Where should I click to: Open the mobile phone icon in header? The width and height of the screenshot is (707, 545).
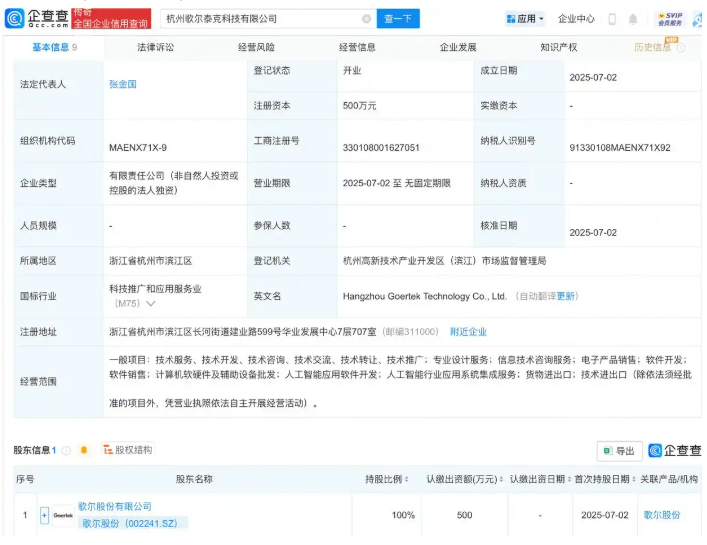coord(612,19)
